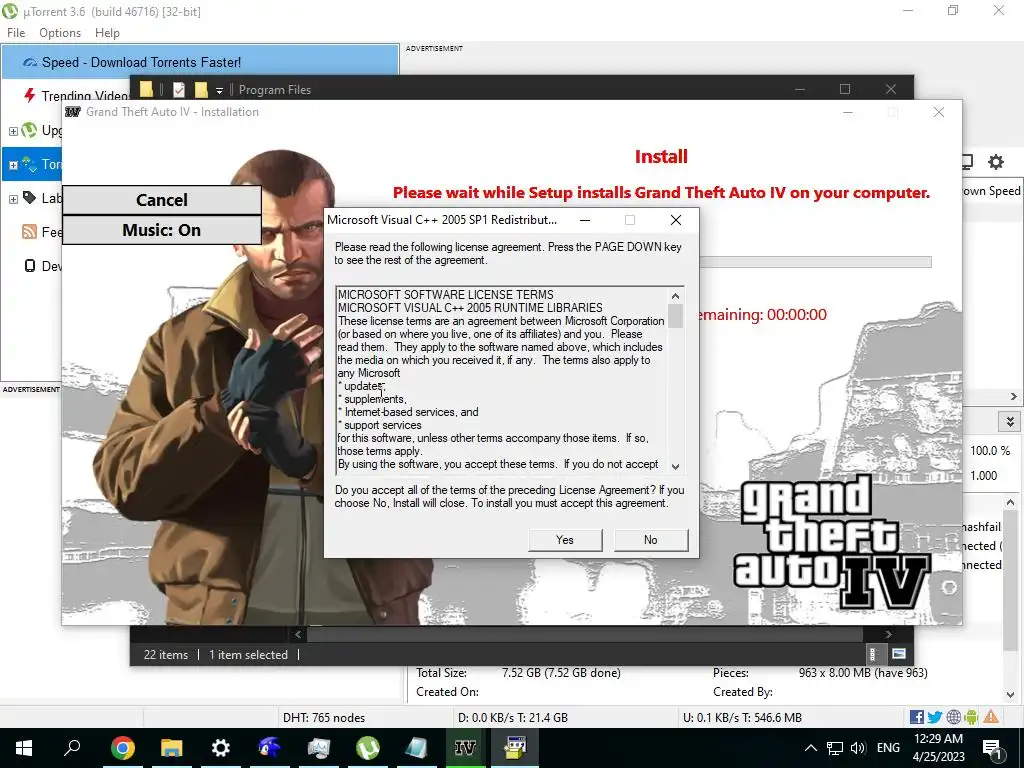Click the new folder icon in Explorer title bar
Viewport: 1024px width, 768px height.
click(x=201, y=89)
